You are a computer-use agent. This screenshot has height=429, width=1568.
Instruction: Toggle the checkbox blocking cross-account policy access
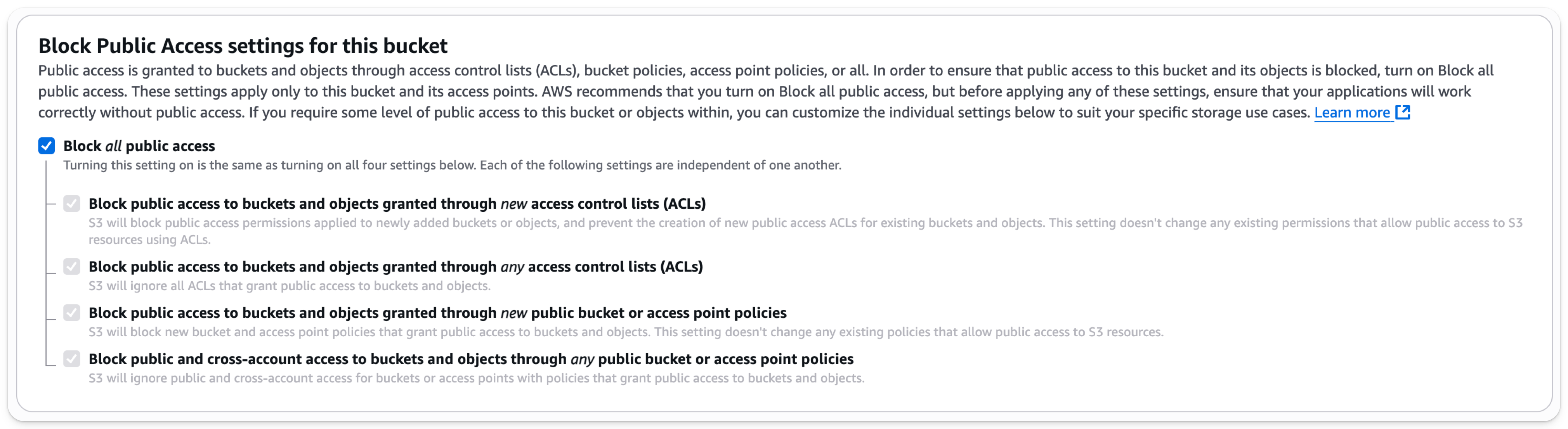[72, 358]
